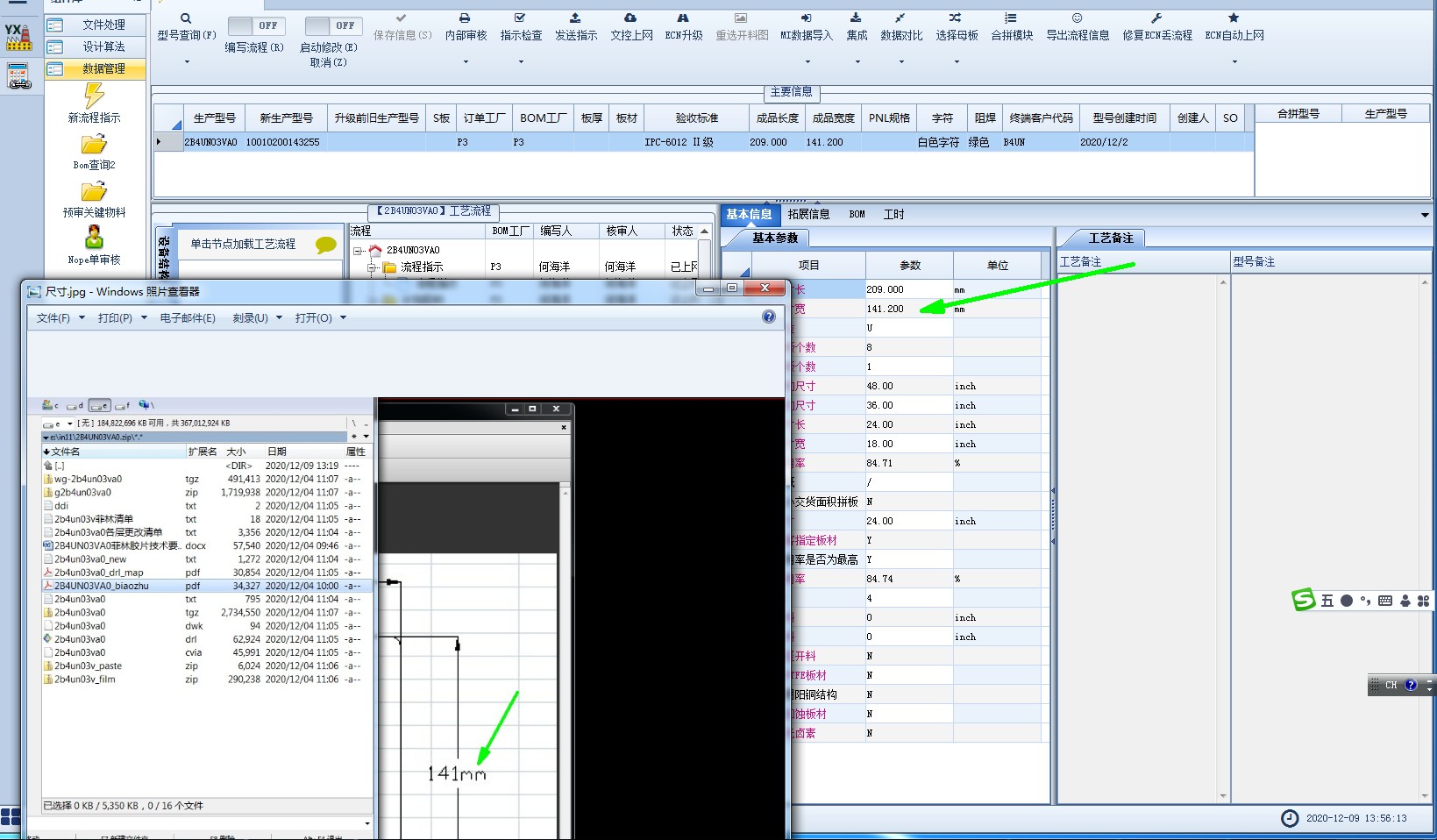Click the photo viewer help icon
1437x840 pixels.
point(769,317)
